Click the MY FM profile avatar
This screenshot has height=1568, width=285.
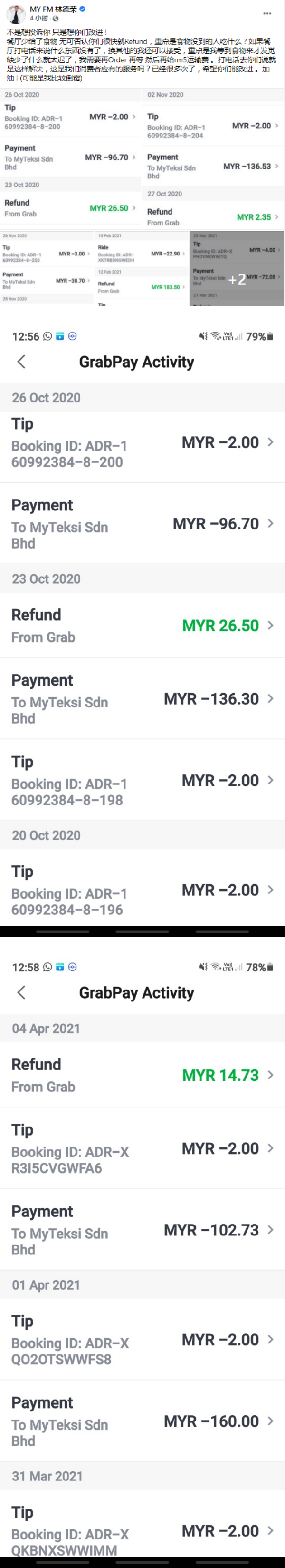tap(16, 13)
